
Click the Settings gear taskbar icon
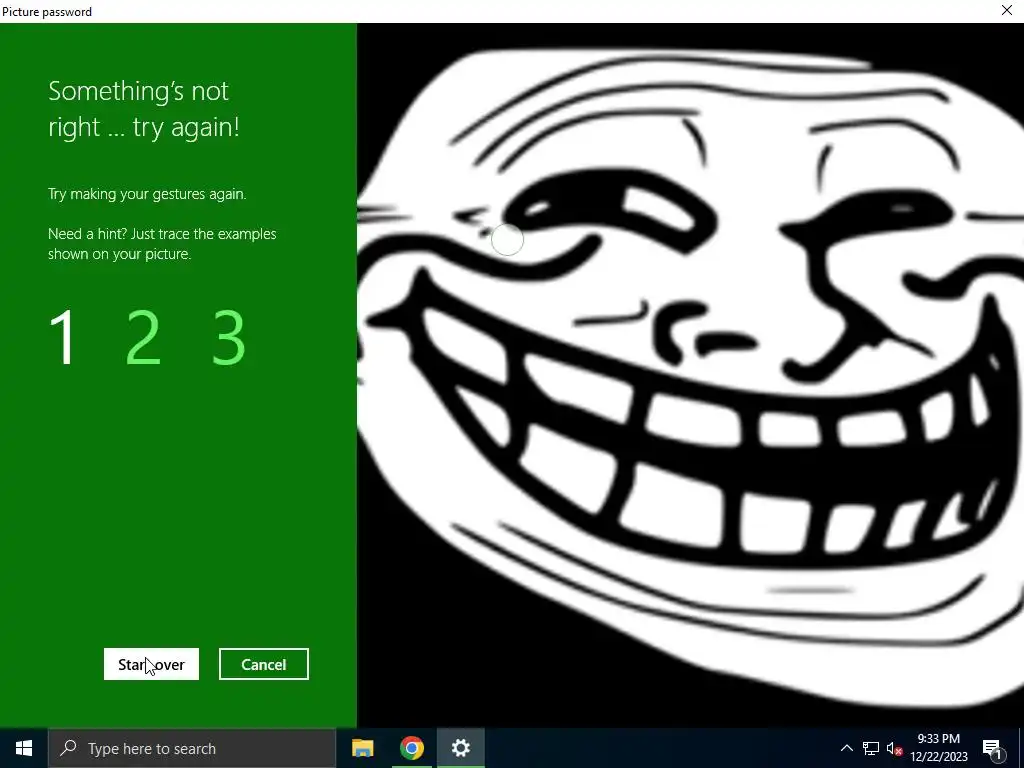[x=460, y=748]
